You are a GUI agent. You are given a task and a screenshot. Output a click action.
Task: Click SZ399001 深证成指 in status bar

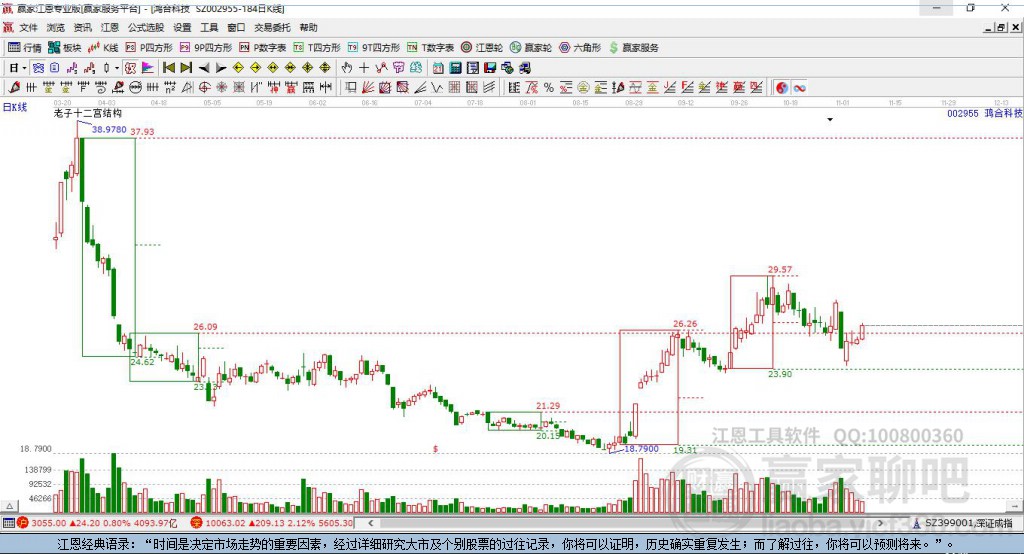click(968, 523)
